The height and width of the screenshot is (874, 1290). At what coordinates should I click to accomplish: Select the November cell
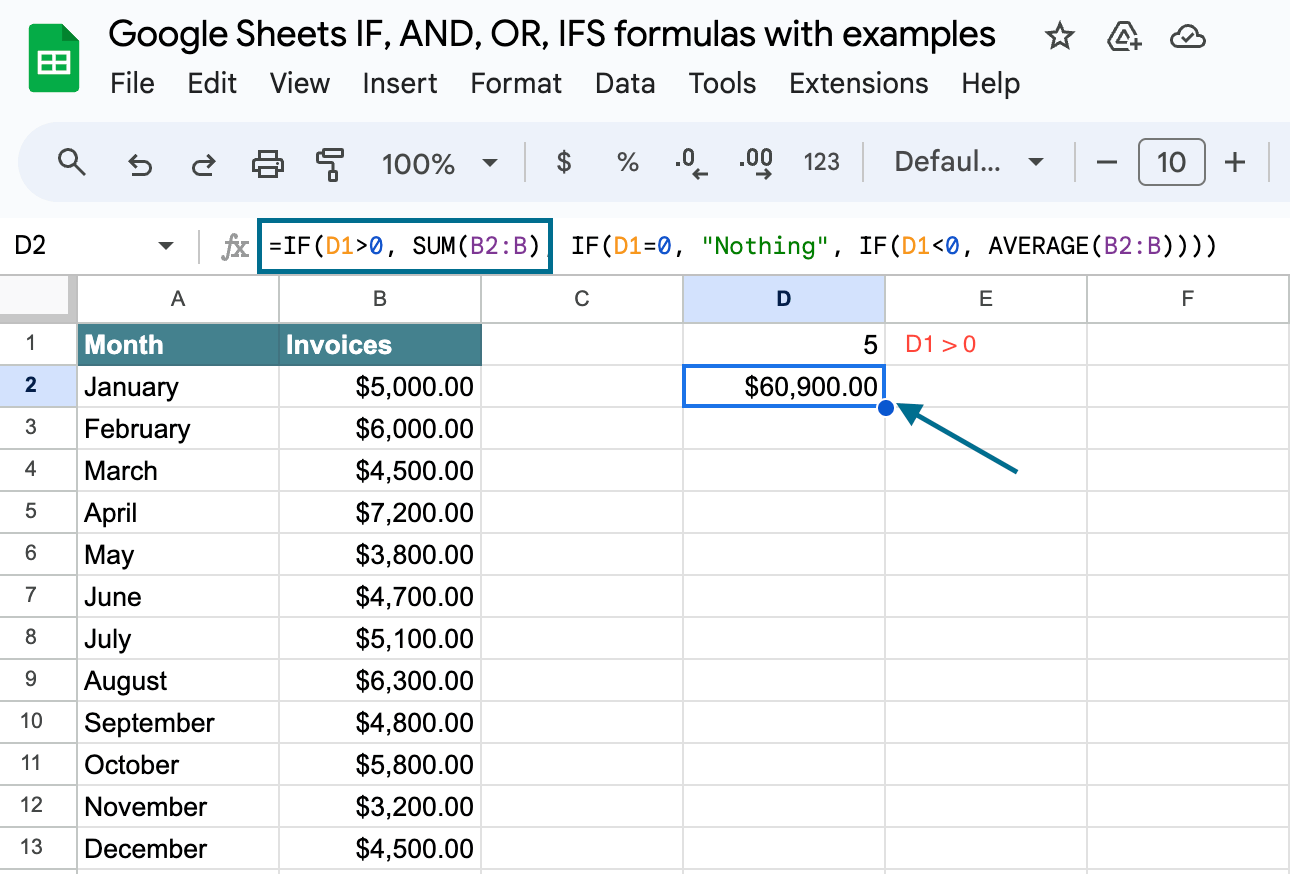click(x=178, y=806)
